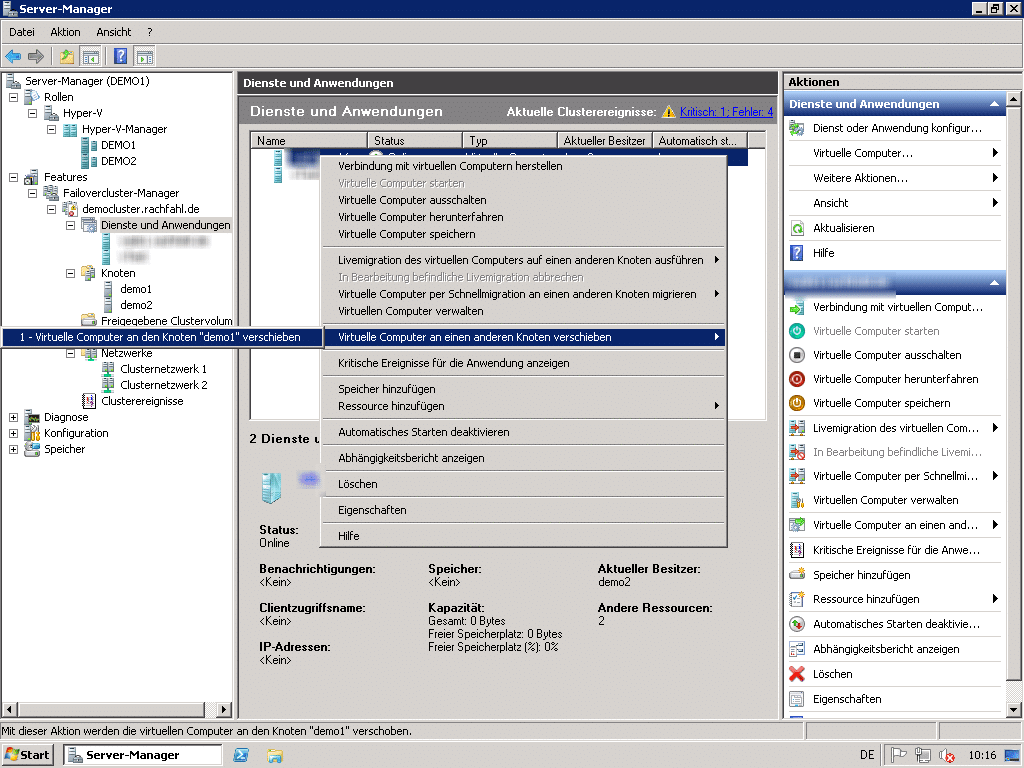The height and width of the screenshot is (768, 1024).
Task: Click the Ressource hinzufügen icon in Aktionen
Action: coord(797,600)
